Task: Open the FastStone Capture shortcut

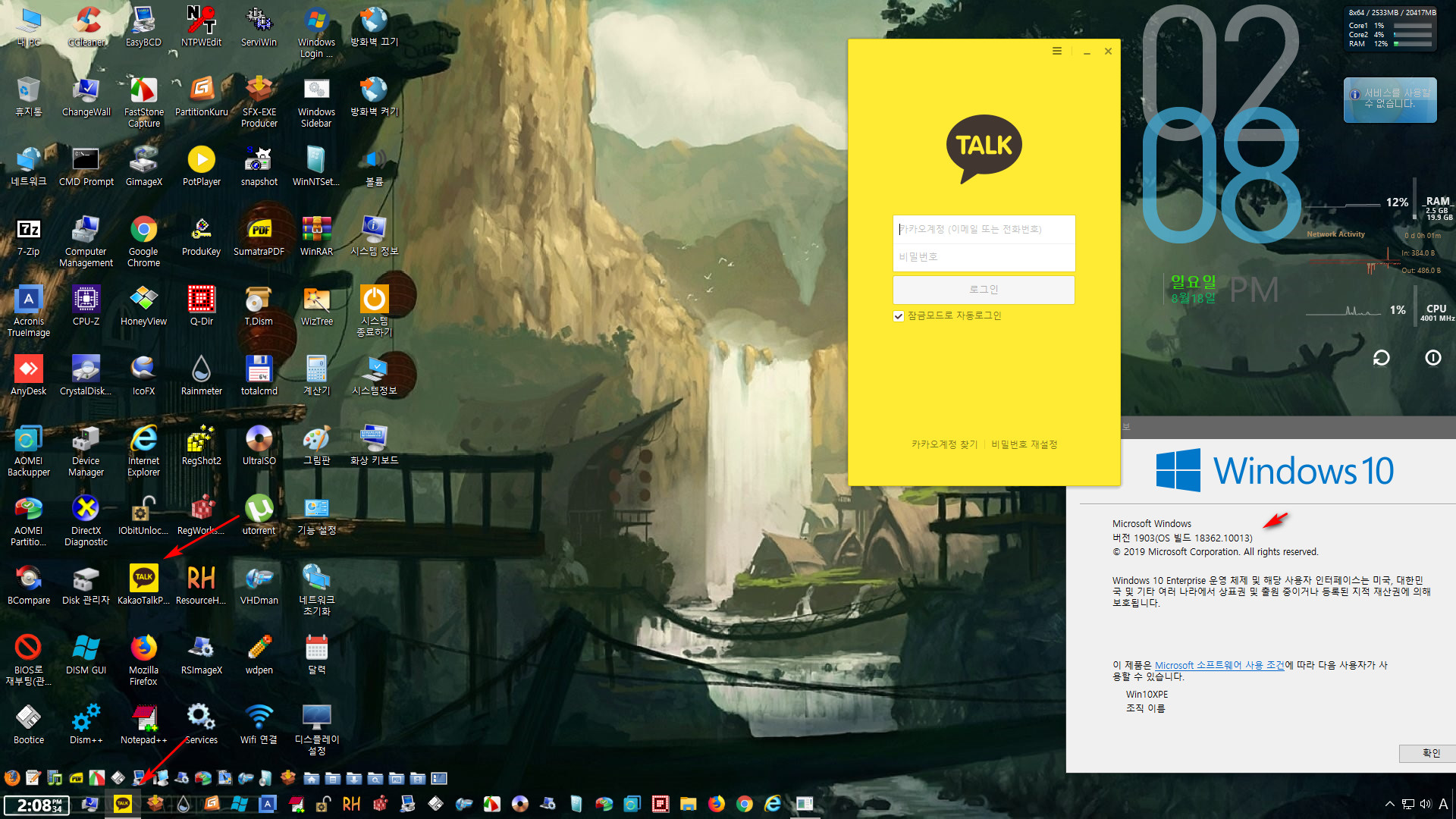Action: (x=143, y=102)
